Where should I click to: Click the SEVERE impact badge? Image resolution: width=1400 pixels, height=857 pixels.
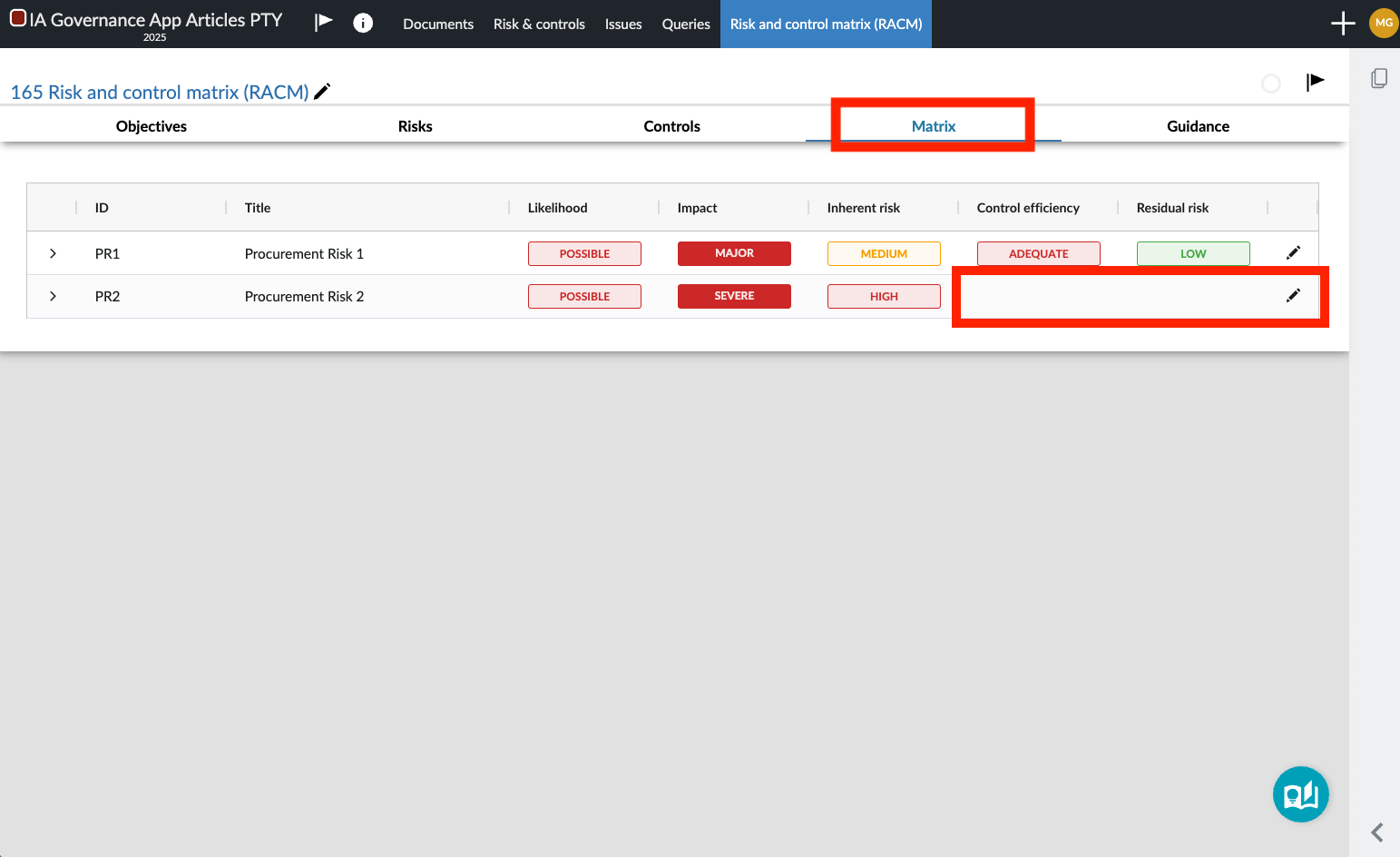pos(734,296)
